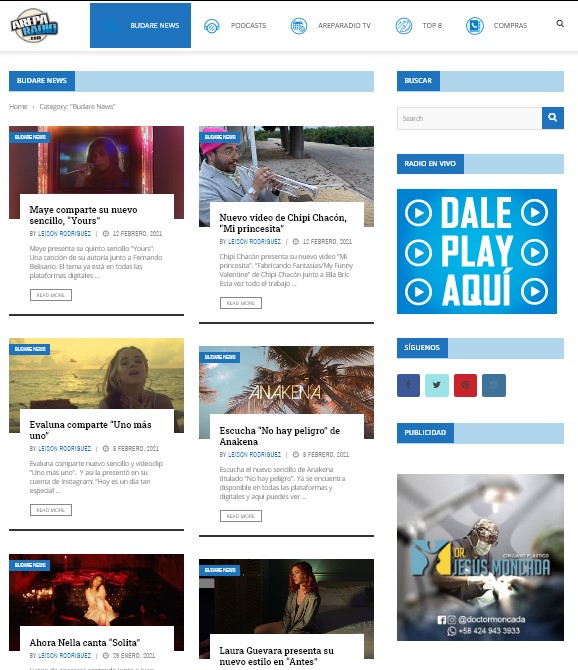
Task: Click the Podcasts headphone icon
Action: (x=211, y=26)
